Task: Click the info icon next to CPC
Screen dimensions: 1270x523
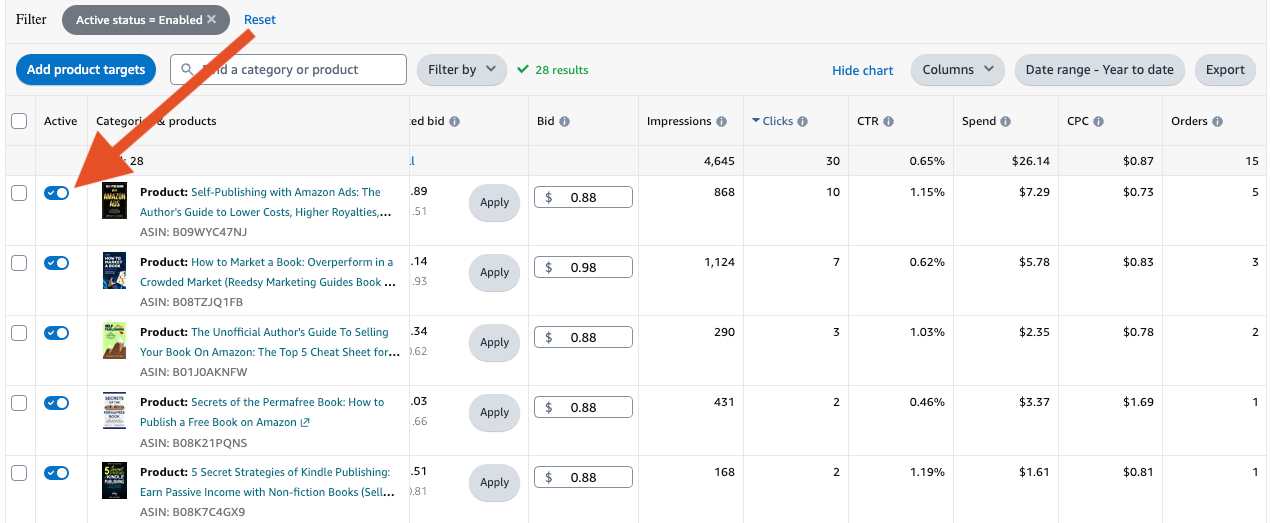Action: pyautogui.click(x=1098, y=122)
